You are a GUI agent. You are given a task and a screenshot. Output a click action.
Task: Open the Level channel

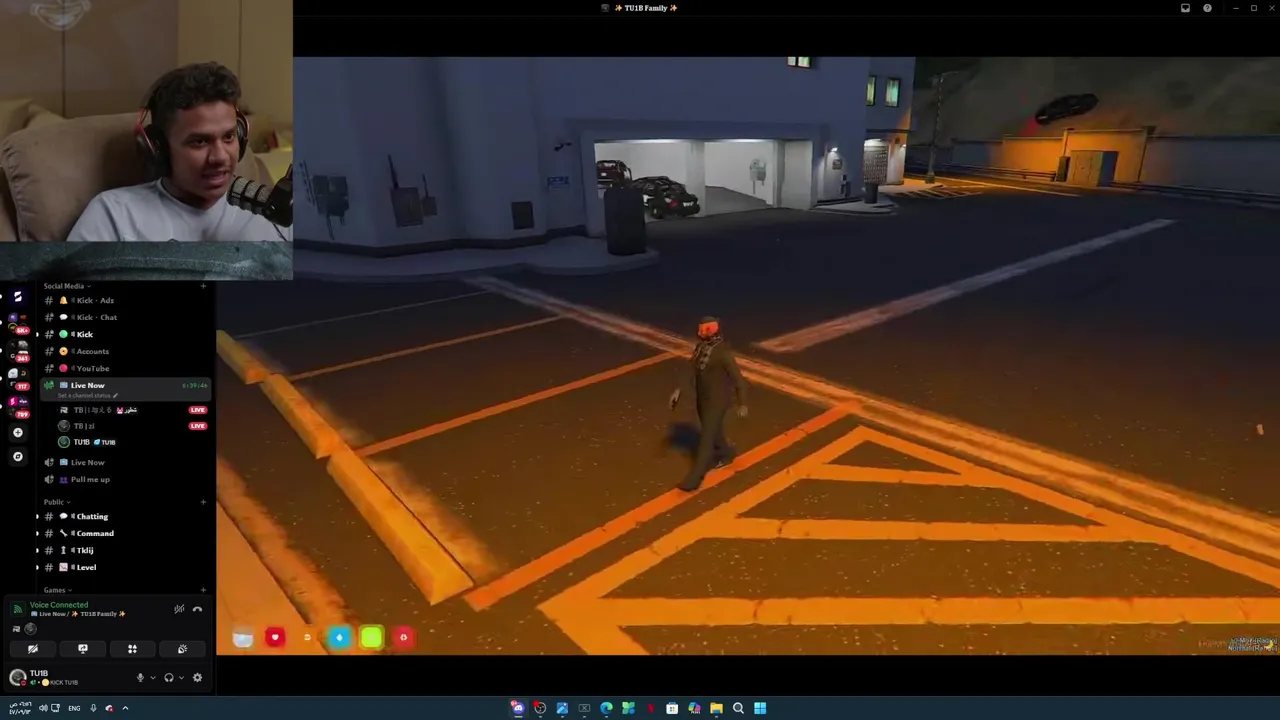[125, 567]
